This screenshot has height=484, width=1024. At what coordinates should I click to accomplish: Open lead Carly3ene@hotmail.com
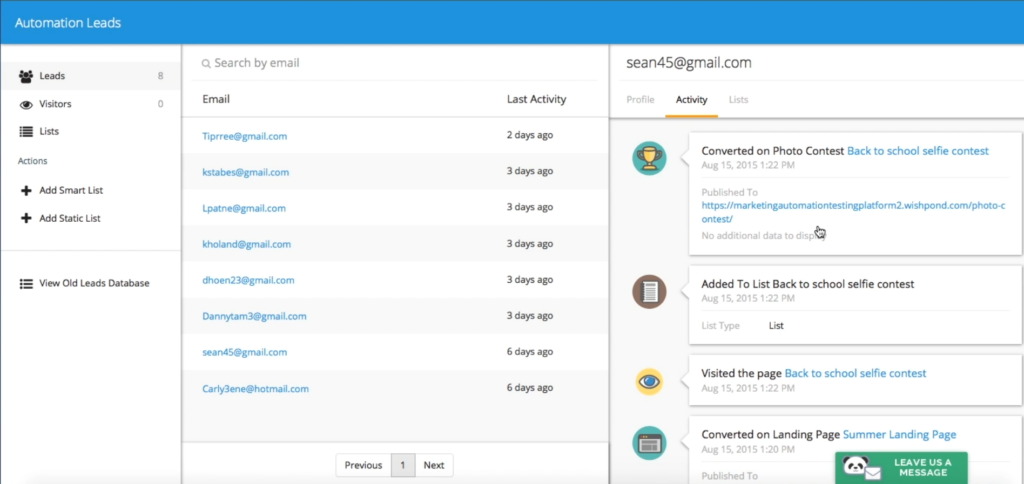[255, 389]
